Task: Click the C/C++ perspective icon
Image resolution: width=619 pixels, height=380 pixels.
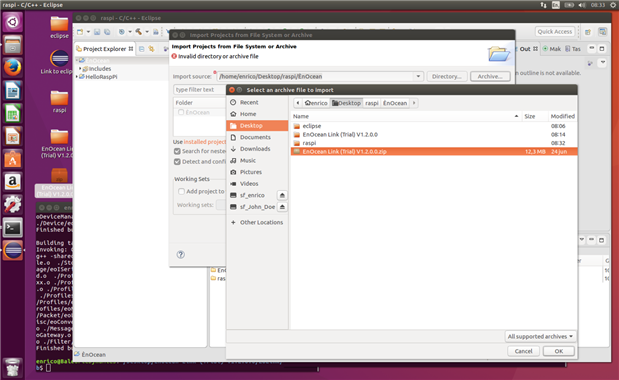Action: pyautogui.click(x=602, y=32)
